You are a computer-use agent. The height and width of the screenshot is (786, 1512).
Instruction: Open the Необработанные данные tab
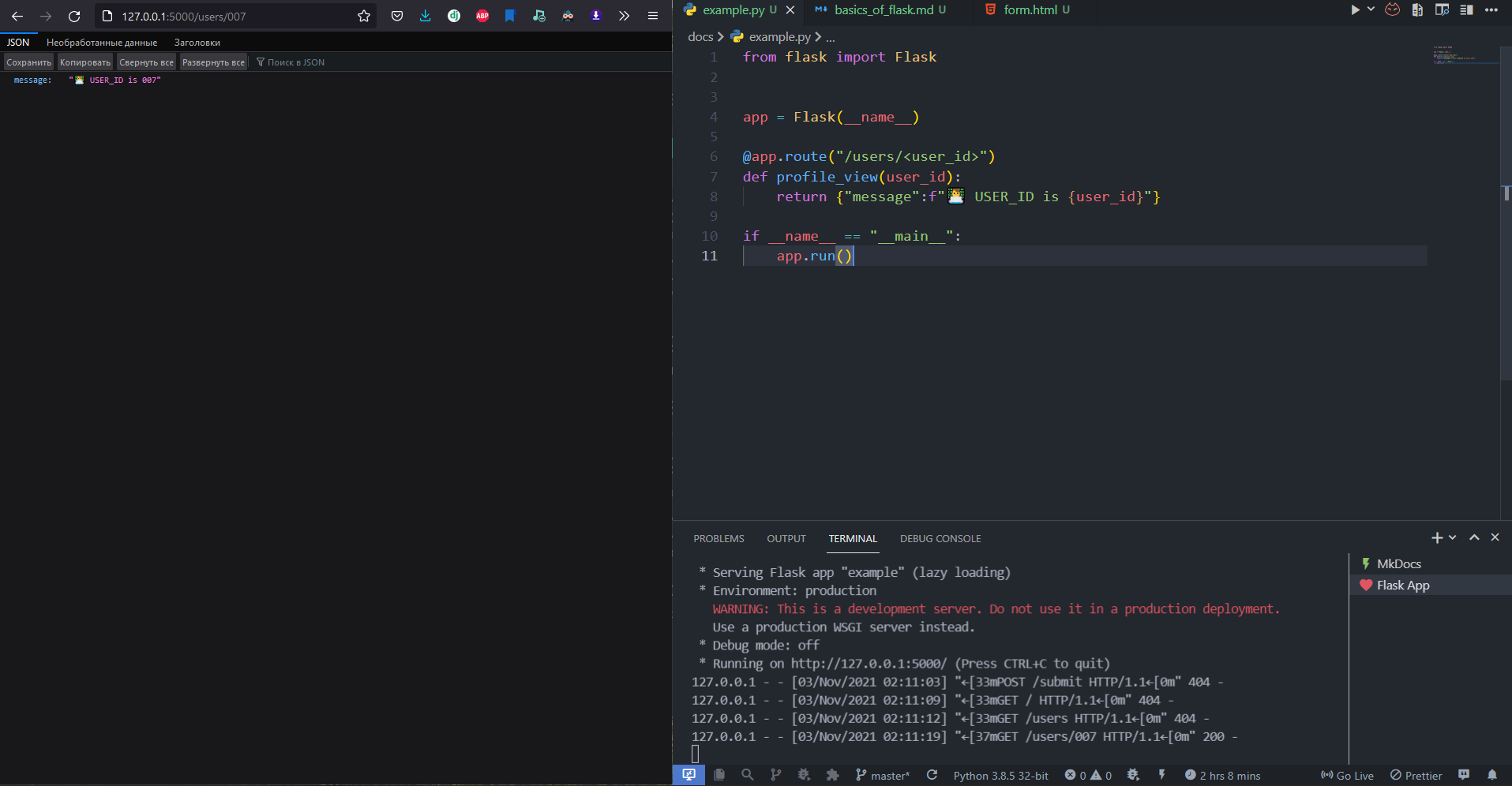(102, 43)
